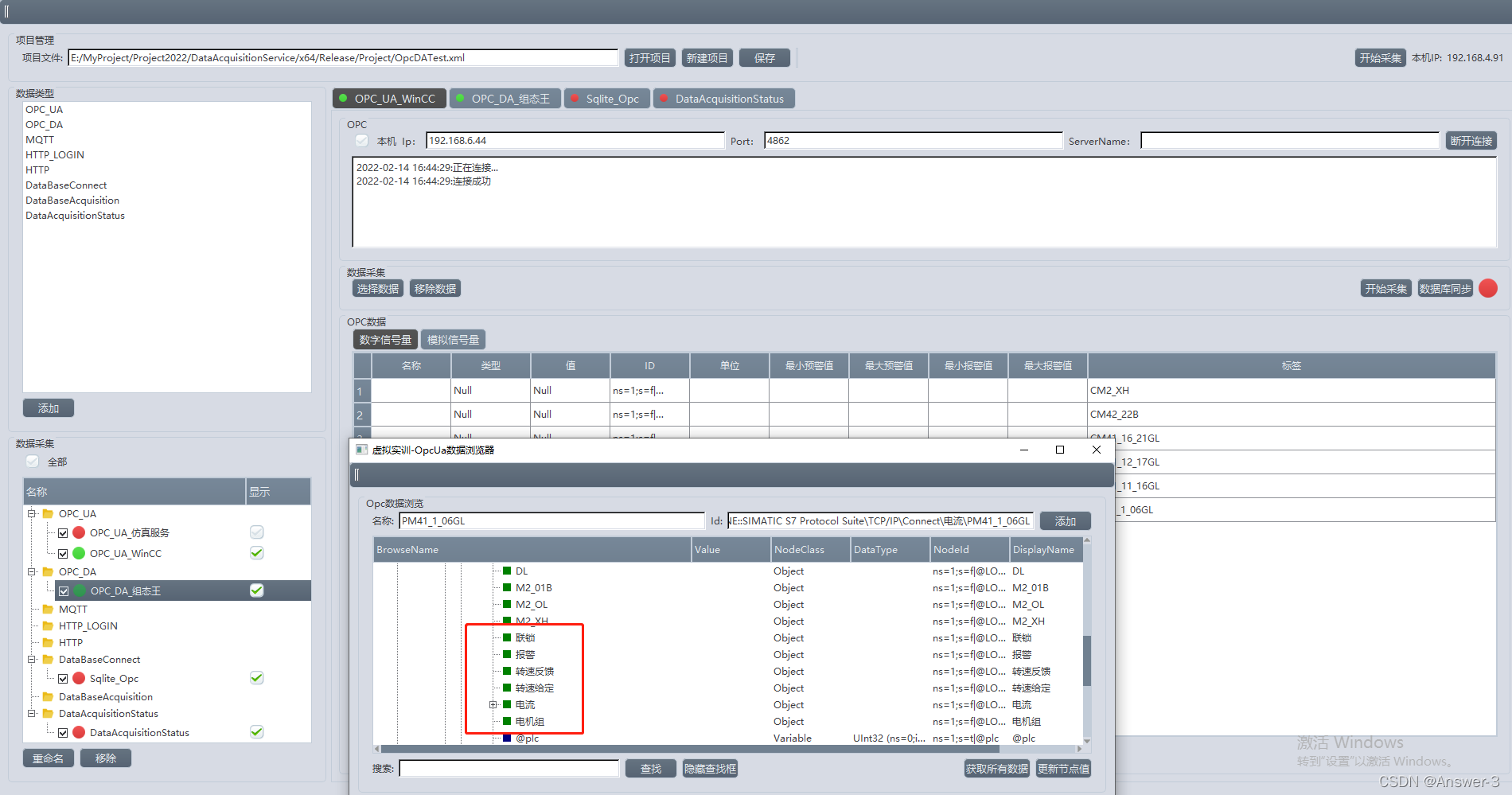Screen dimensions: 1512x795
Task: Click the DataBaseAcquisition folder icon in tree
Action: (48, 697)
